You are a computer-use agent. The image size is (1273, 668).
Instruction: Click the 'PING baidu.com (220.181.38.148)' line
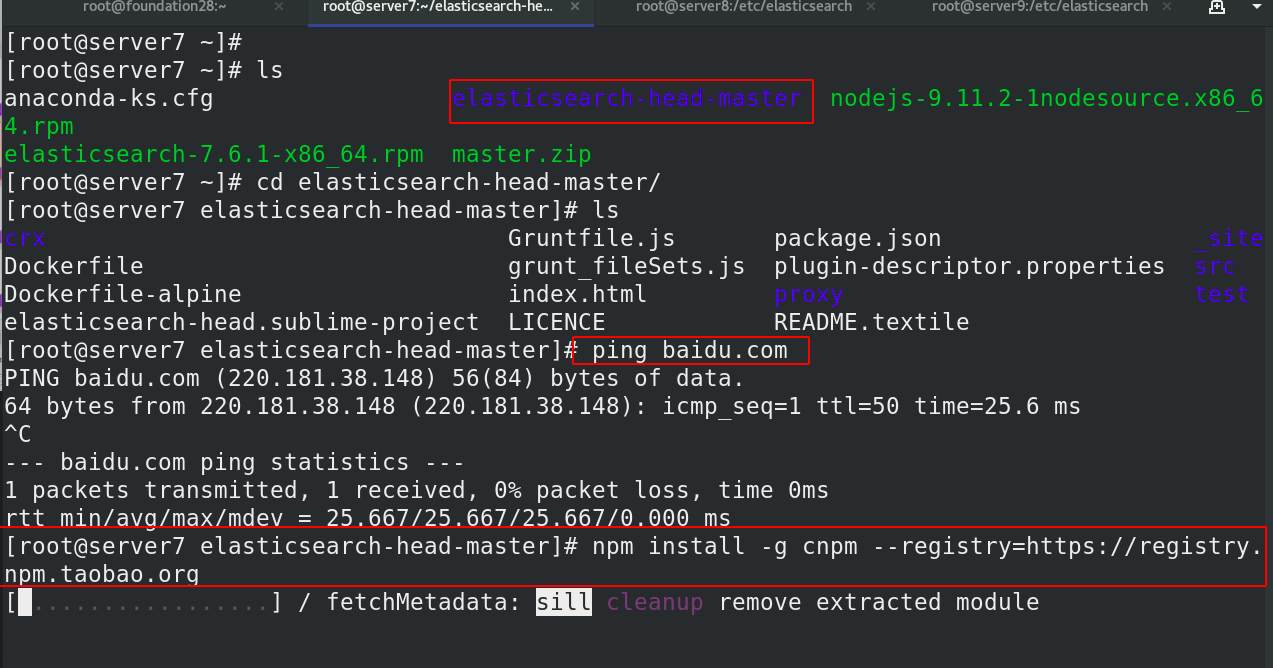375,379
